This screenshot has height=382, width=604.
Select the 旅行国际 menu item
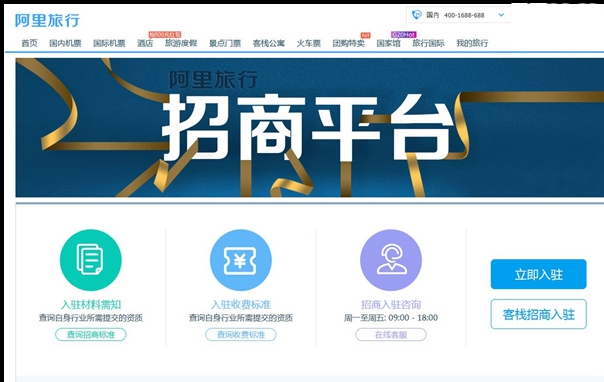tap(428, 43)
